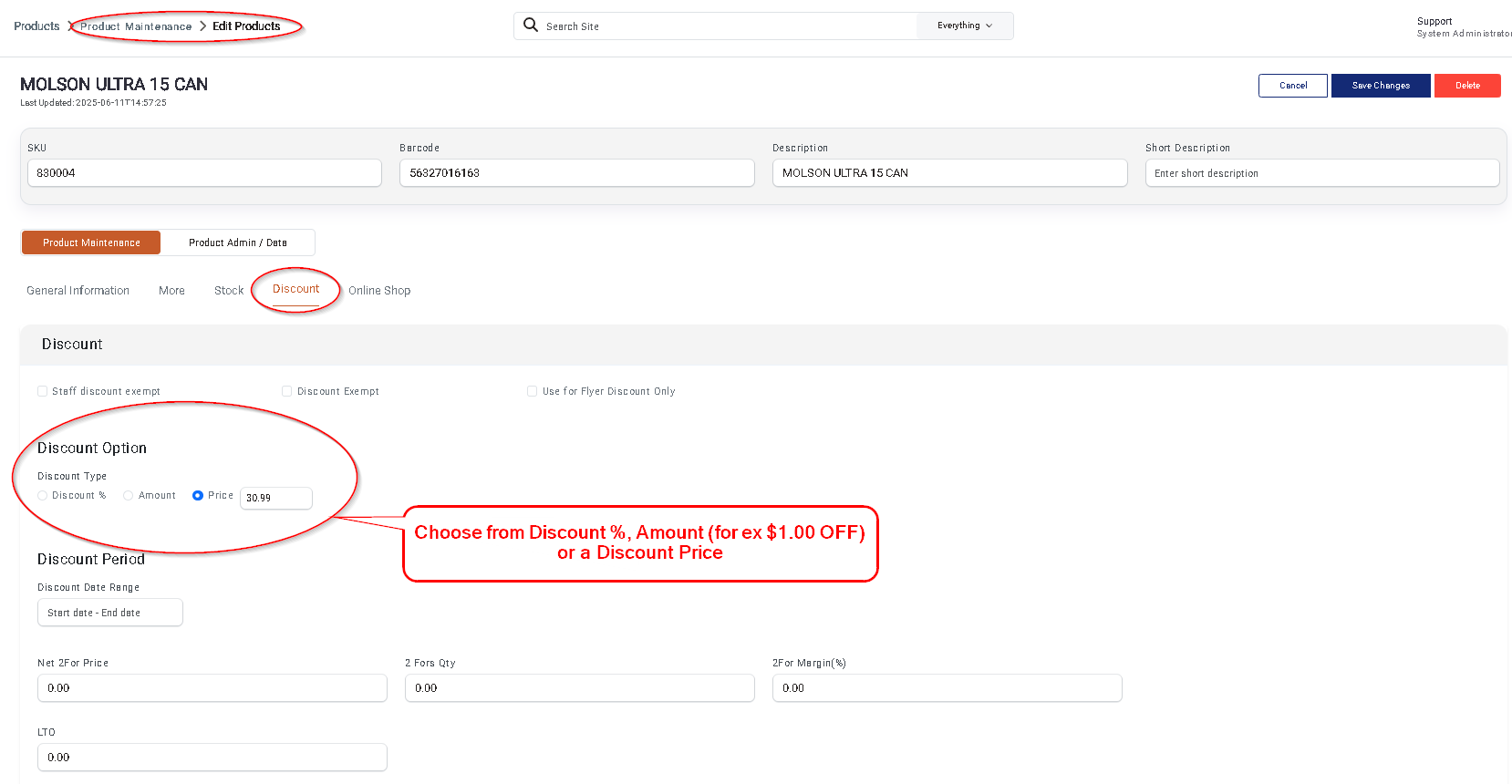Open the Online Shop tab
1512x784 pixels.
point(379,291)
